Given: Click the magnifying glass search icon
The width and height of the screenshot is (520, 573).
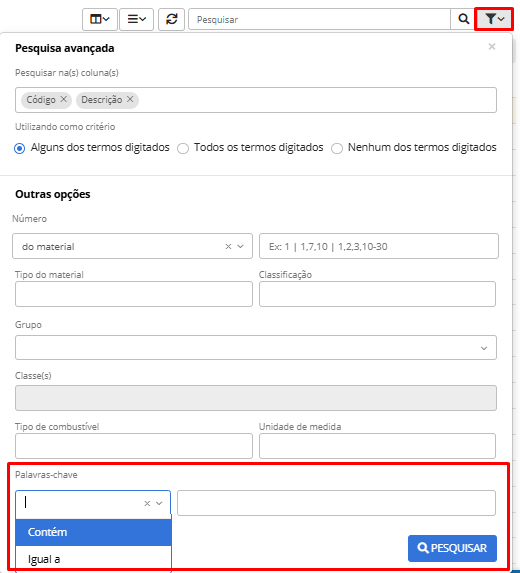Looking at the screenshot, I should coord(463,19).
